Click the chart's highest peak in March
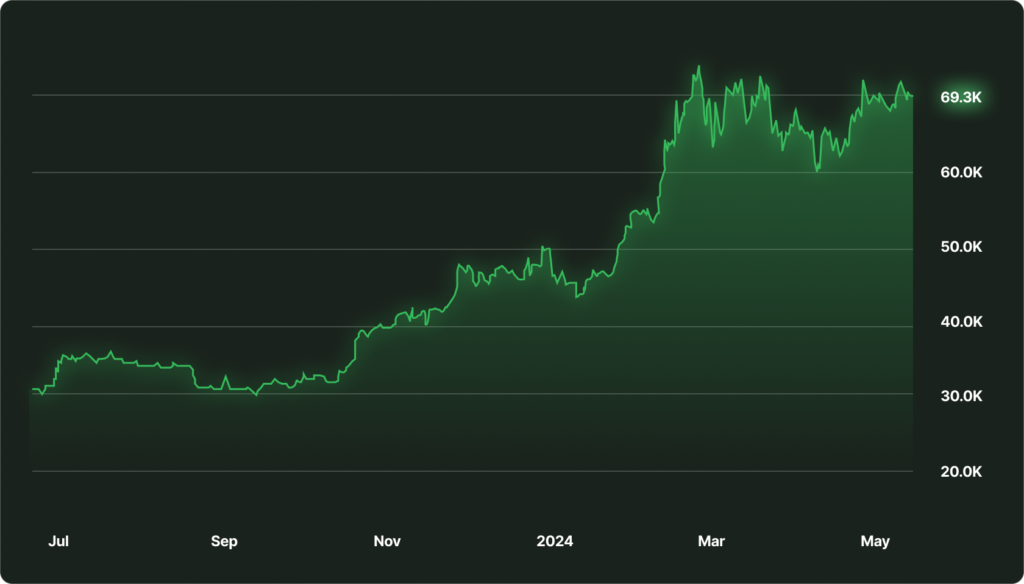 pyautogui.click(x=699, y=67)
